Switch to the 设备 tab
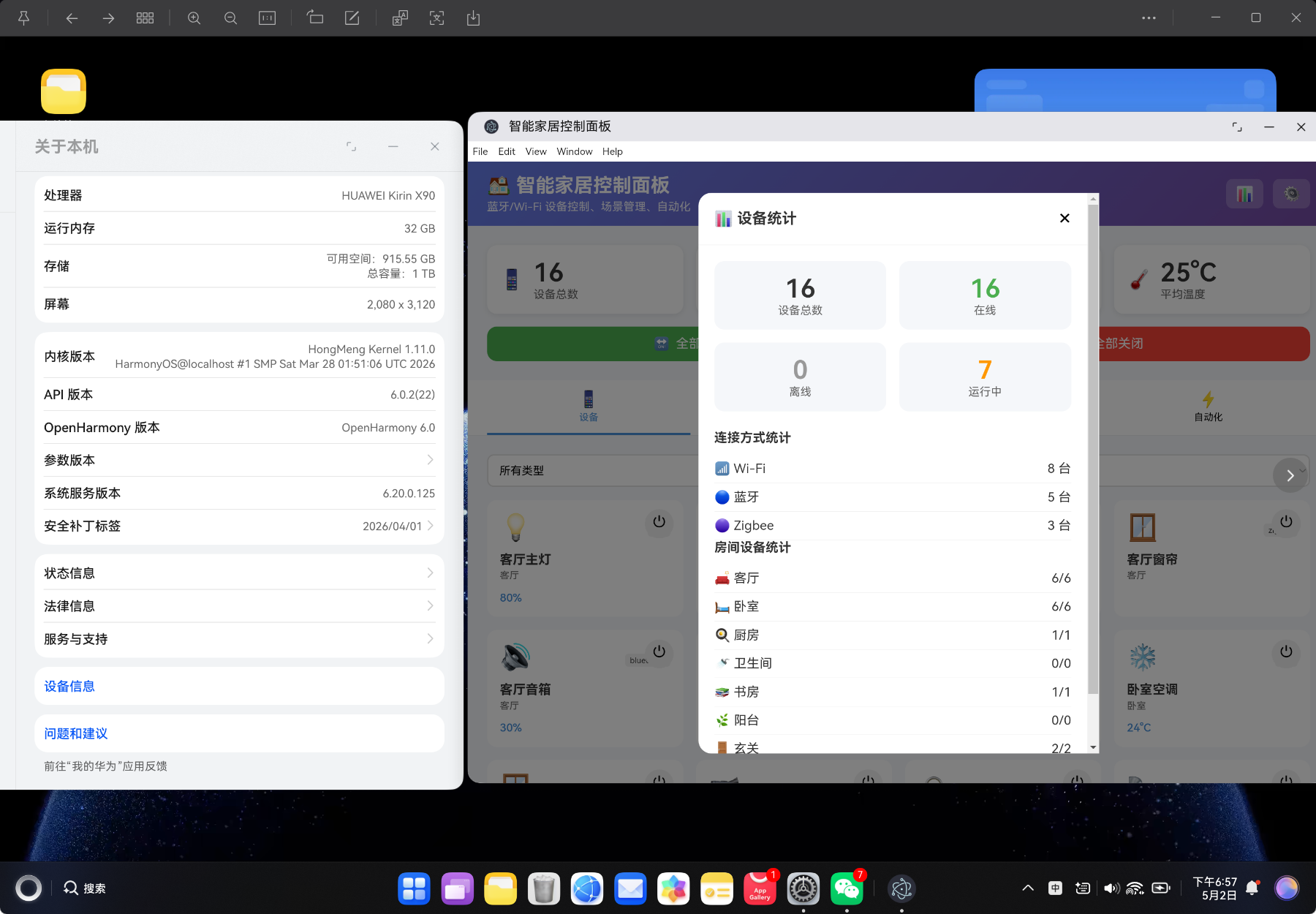 [589, 407]
